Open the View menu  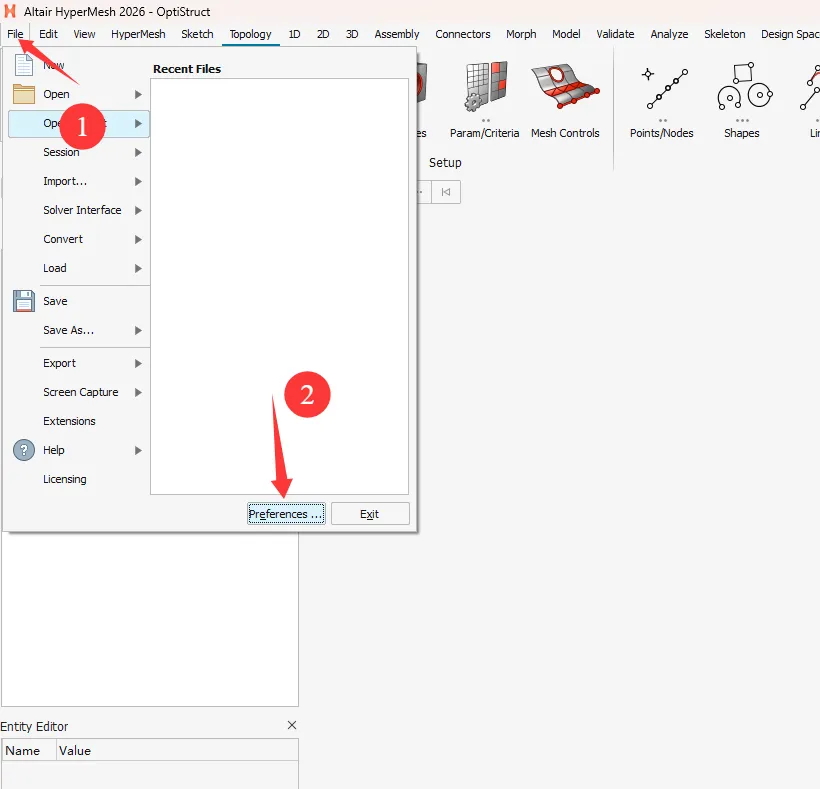(x=84, y=34)
